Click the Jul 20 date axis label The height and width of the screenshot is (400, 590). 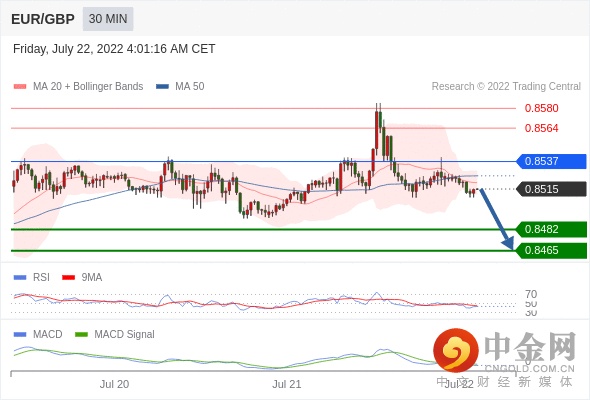coord(114,384)
